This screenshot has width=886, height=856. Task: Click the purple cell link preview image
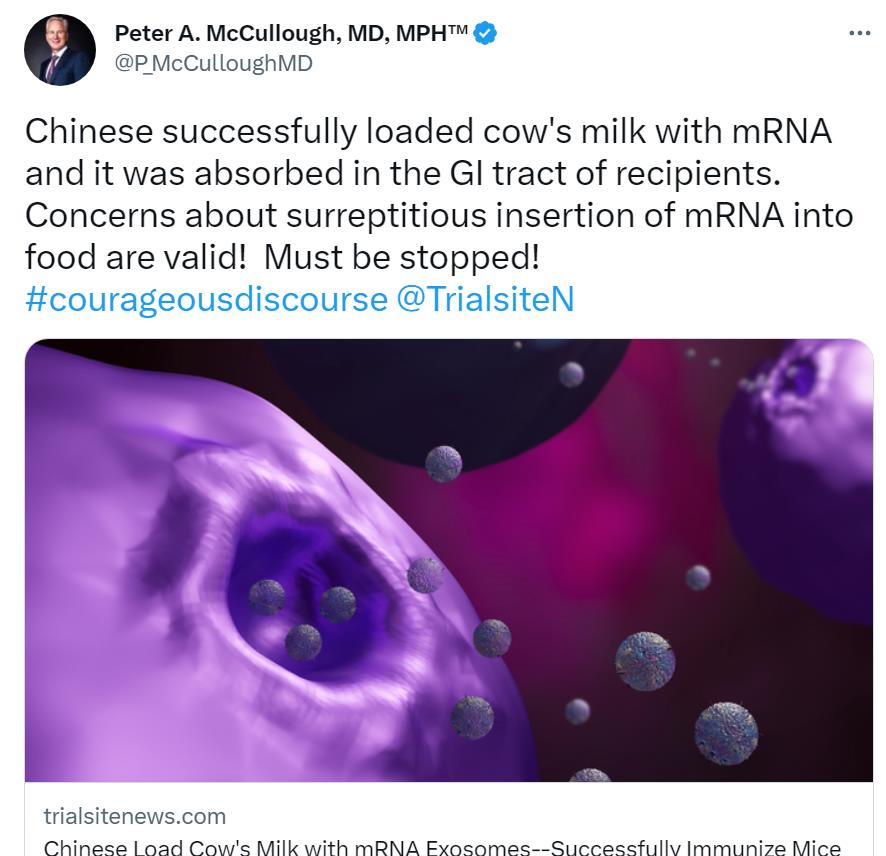(449, 560)
